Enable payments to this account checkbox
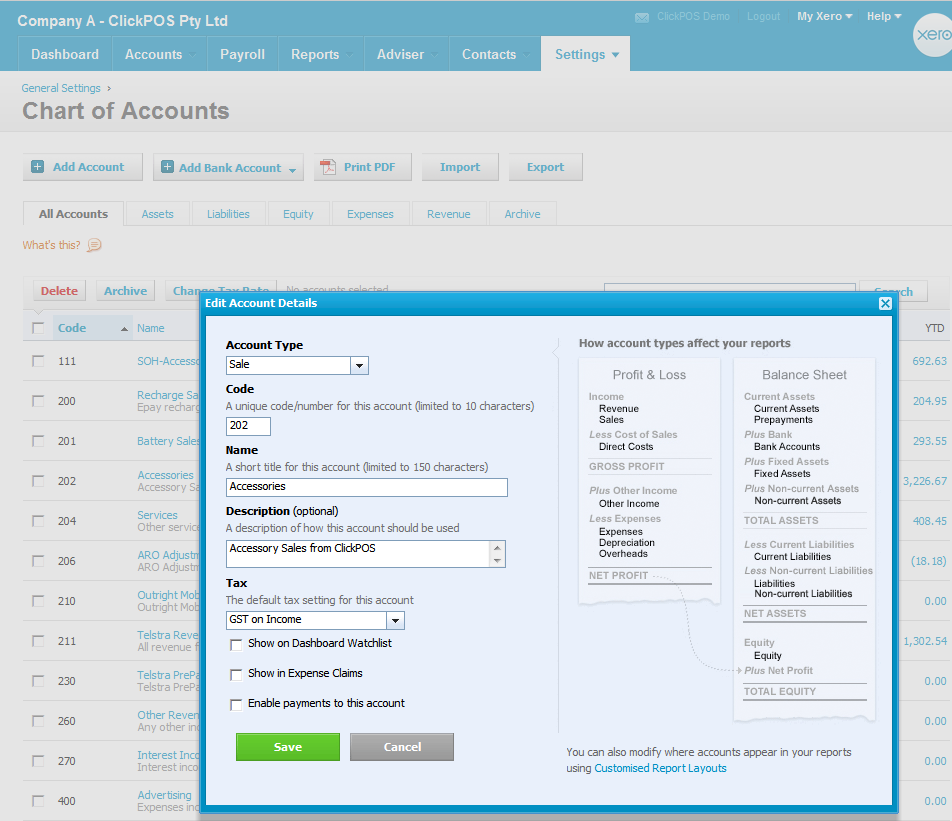 (236, 704)
